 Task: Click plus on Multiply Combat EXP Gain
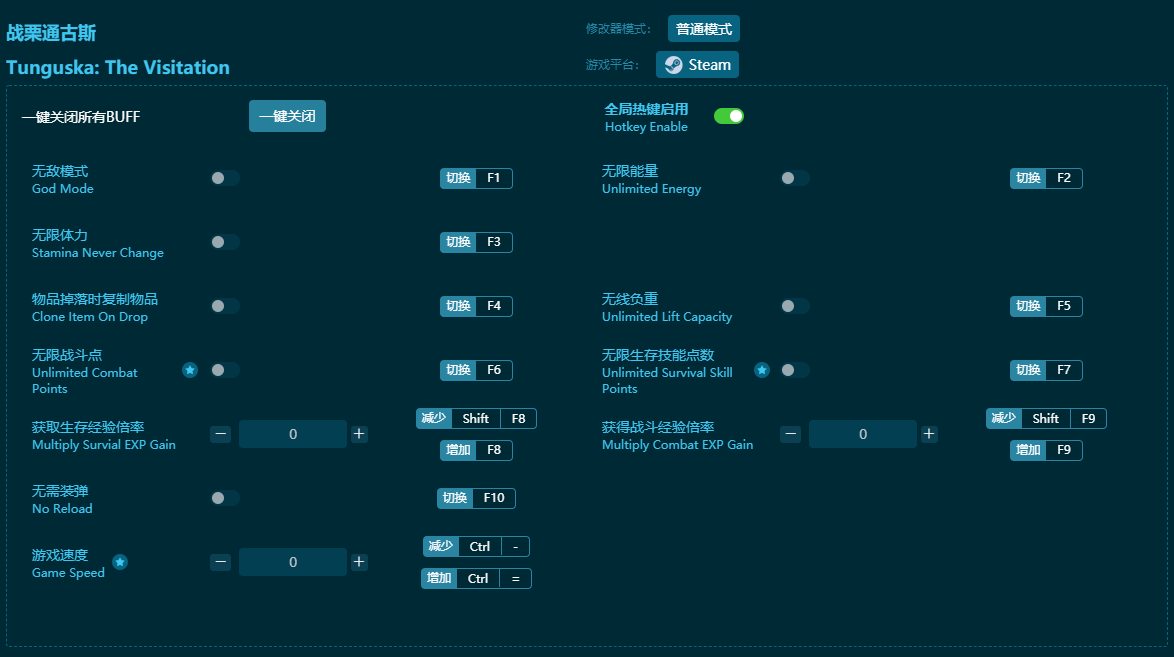point(929,434)
